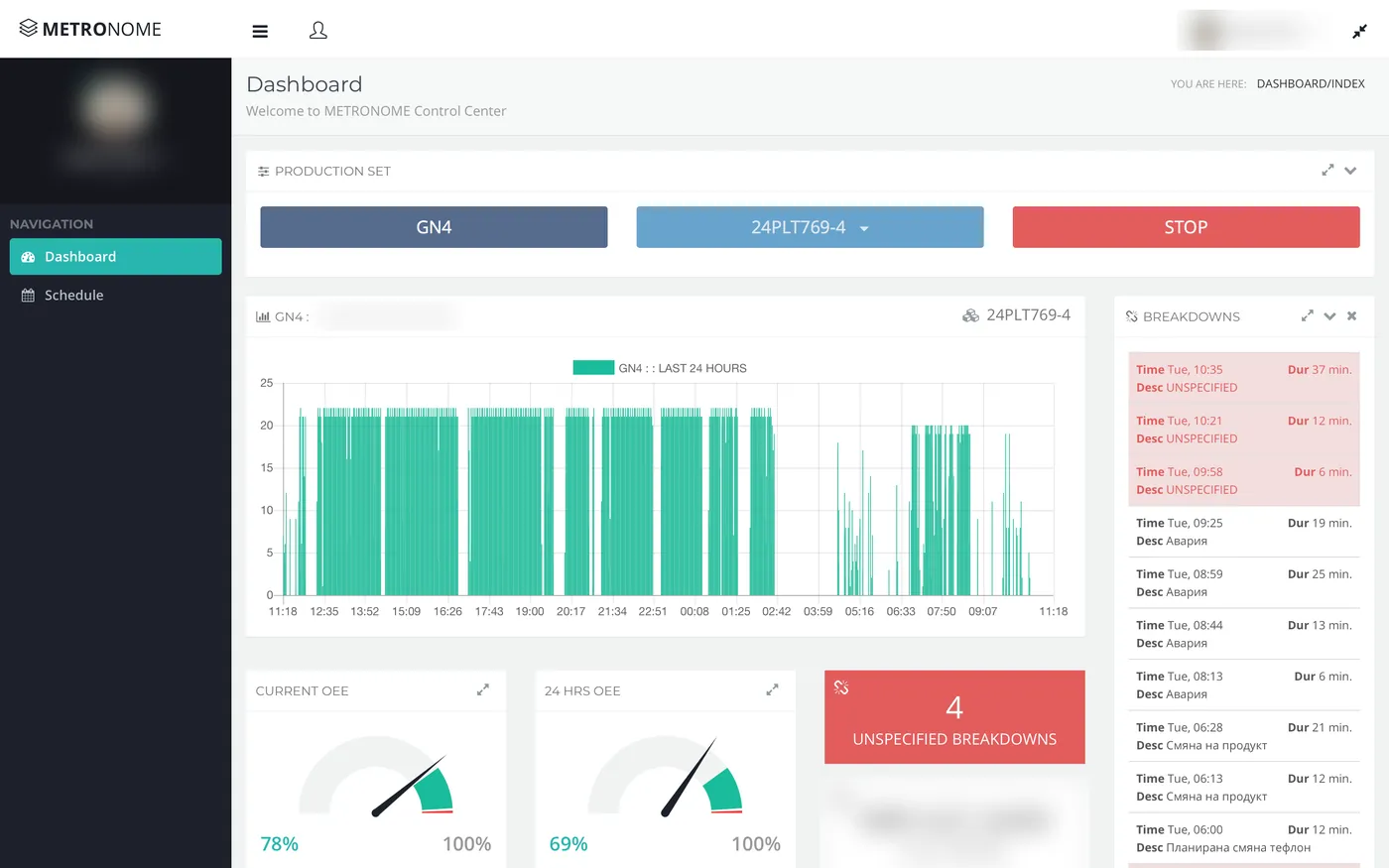Select the Tue 06:28 Смяна на продукт entry
Image resolution: width=1389 pixels, height=868 pixels.
tap(1244, 736)
